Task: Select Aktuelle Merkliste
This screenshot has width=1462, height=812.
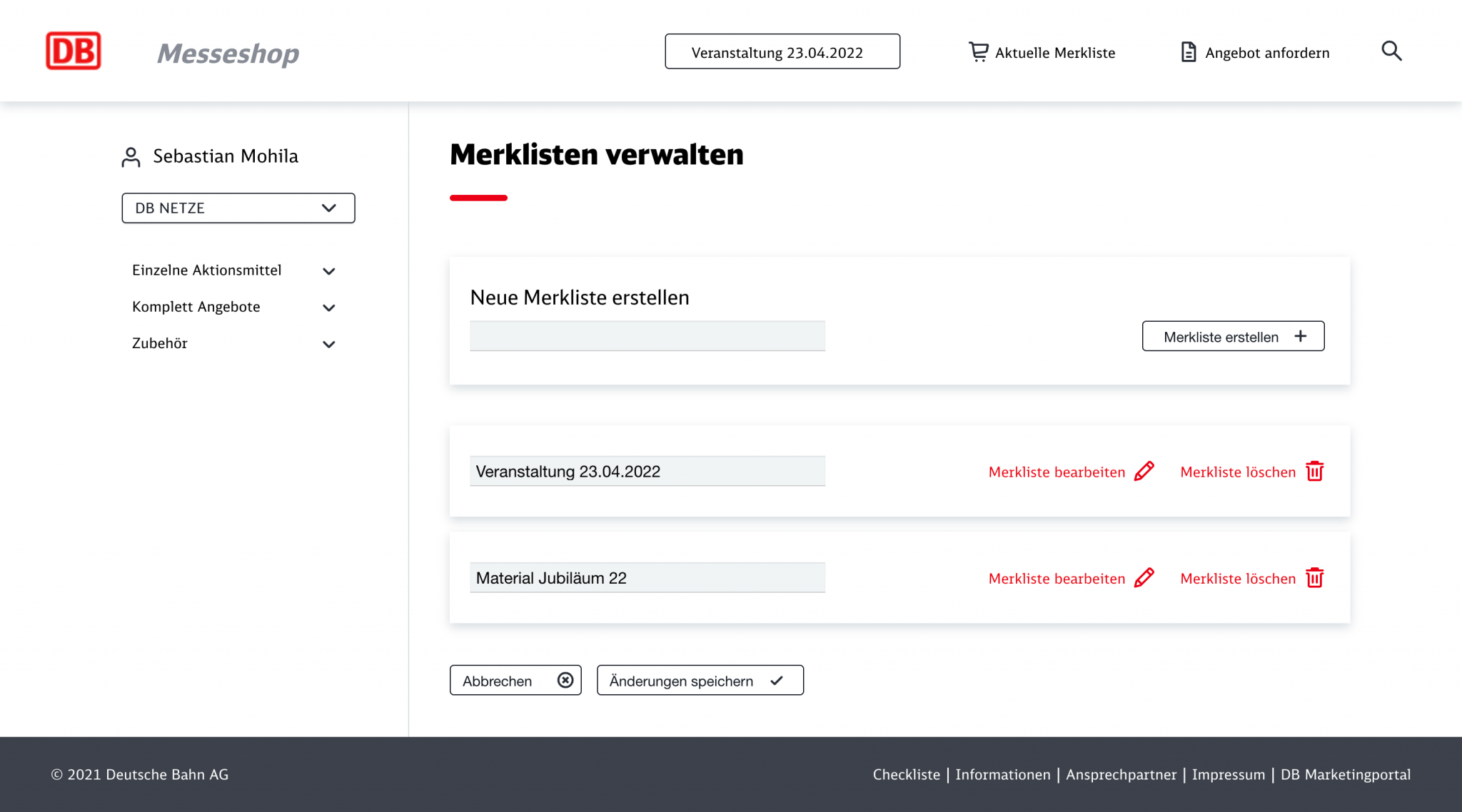Action: 1055,52
